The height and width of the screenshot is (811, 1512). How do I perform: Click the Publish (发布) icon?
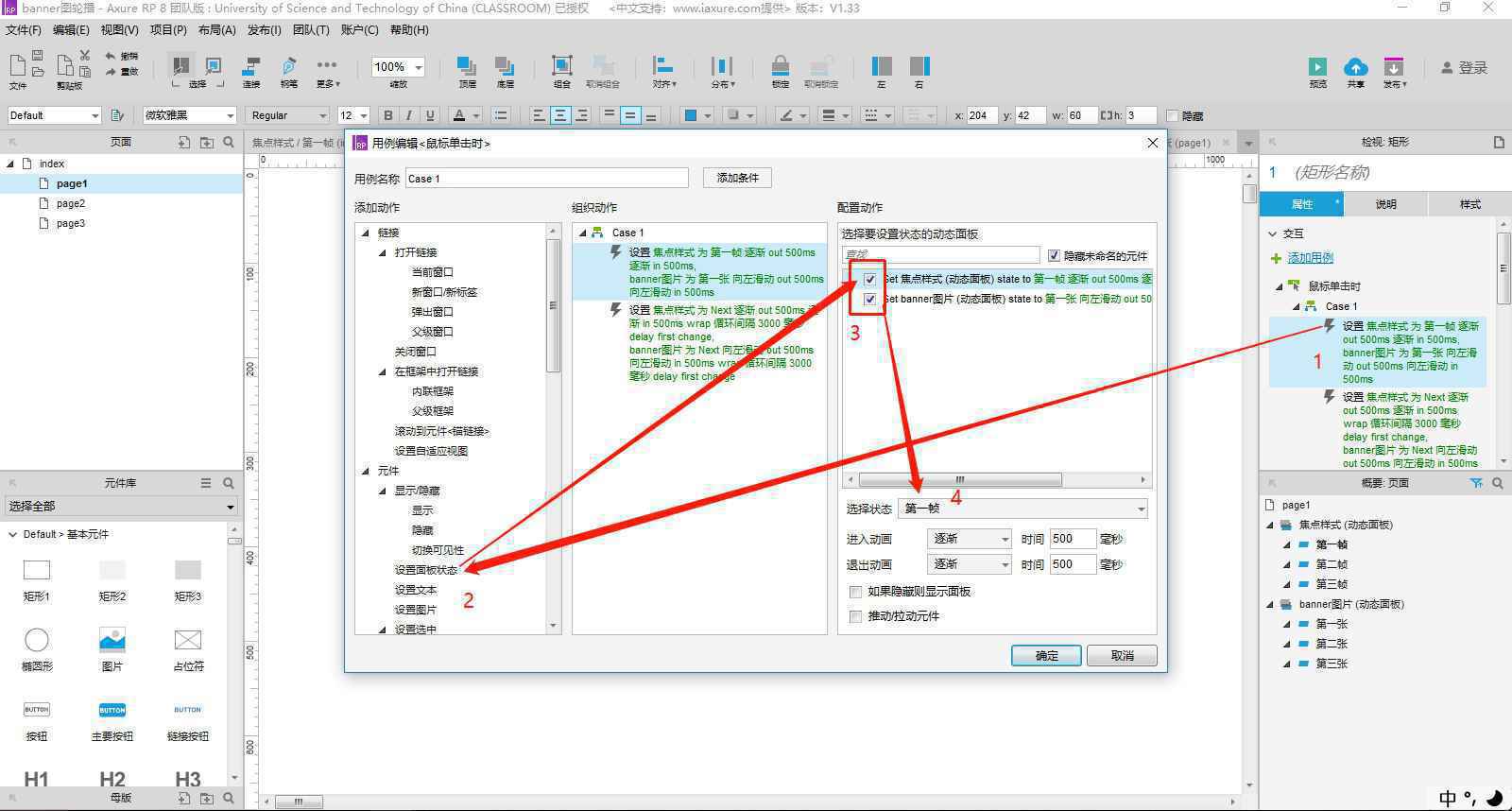[x=1394, y=66]
